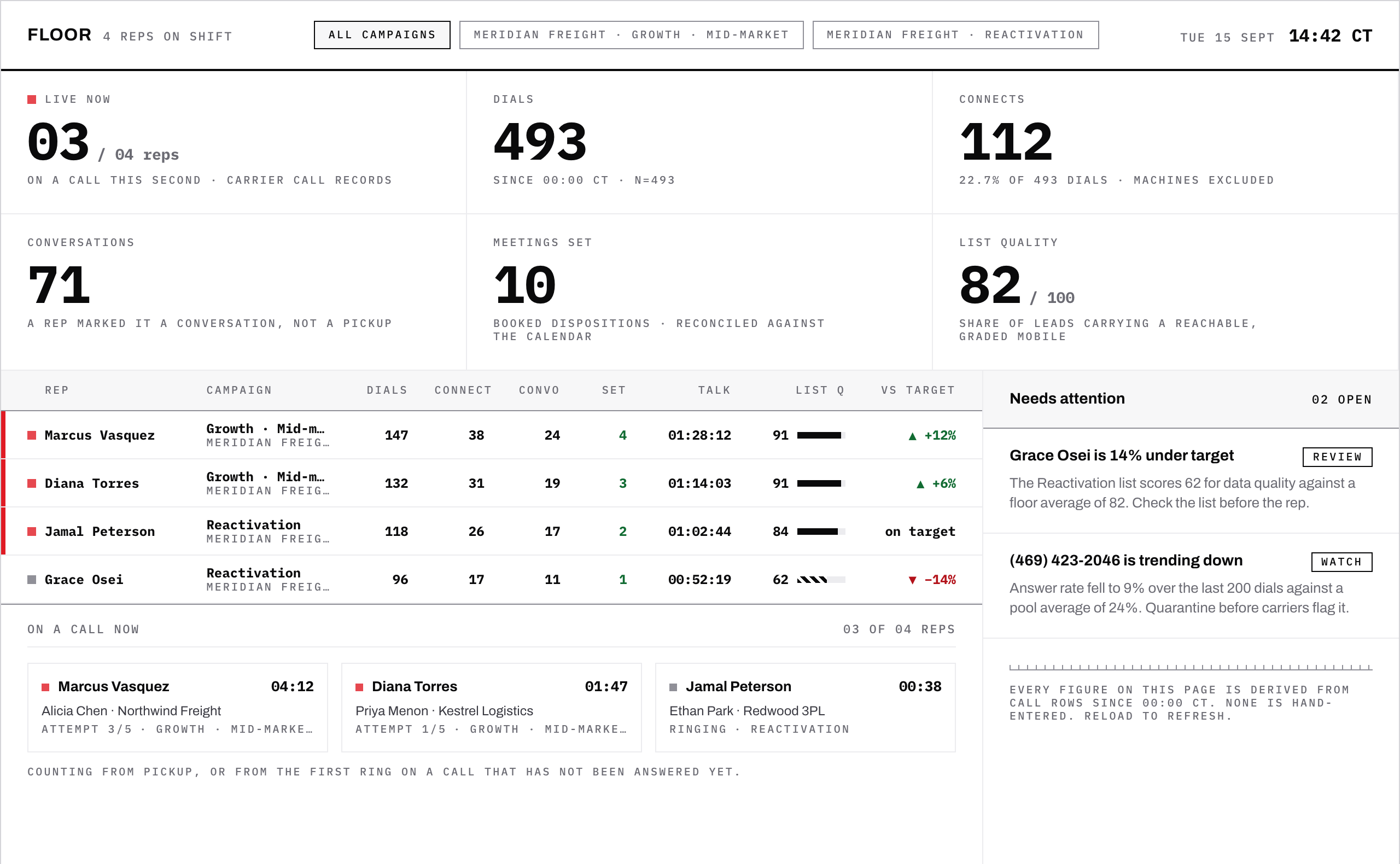Click the TALK column header
Screen dimensions: 1400x864
[x=714, y=390]
